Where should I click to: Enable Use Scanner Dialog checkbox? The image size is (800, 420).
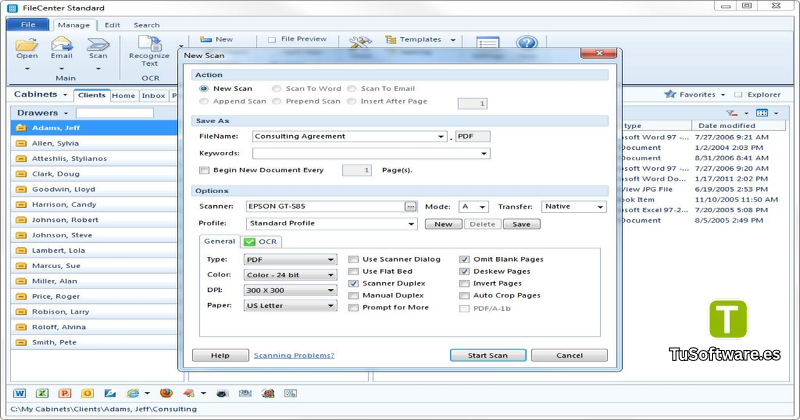pyautogui.click(x=353, y=259)
